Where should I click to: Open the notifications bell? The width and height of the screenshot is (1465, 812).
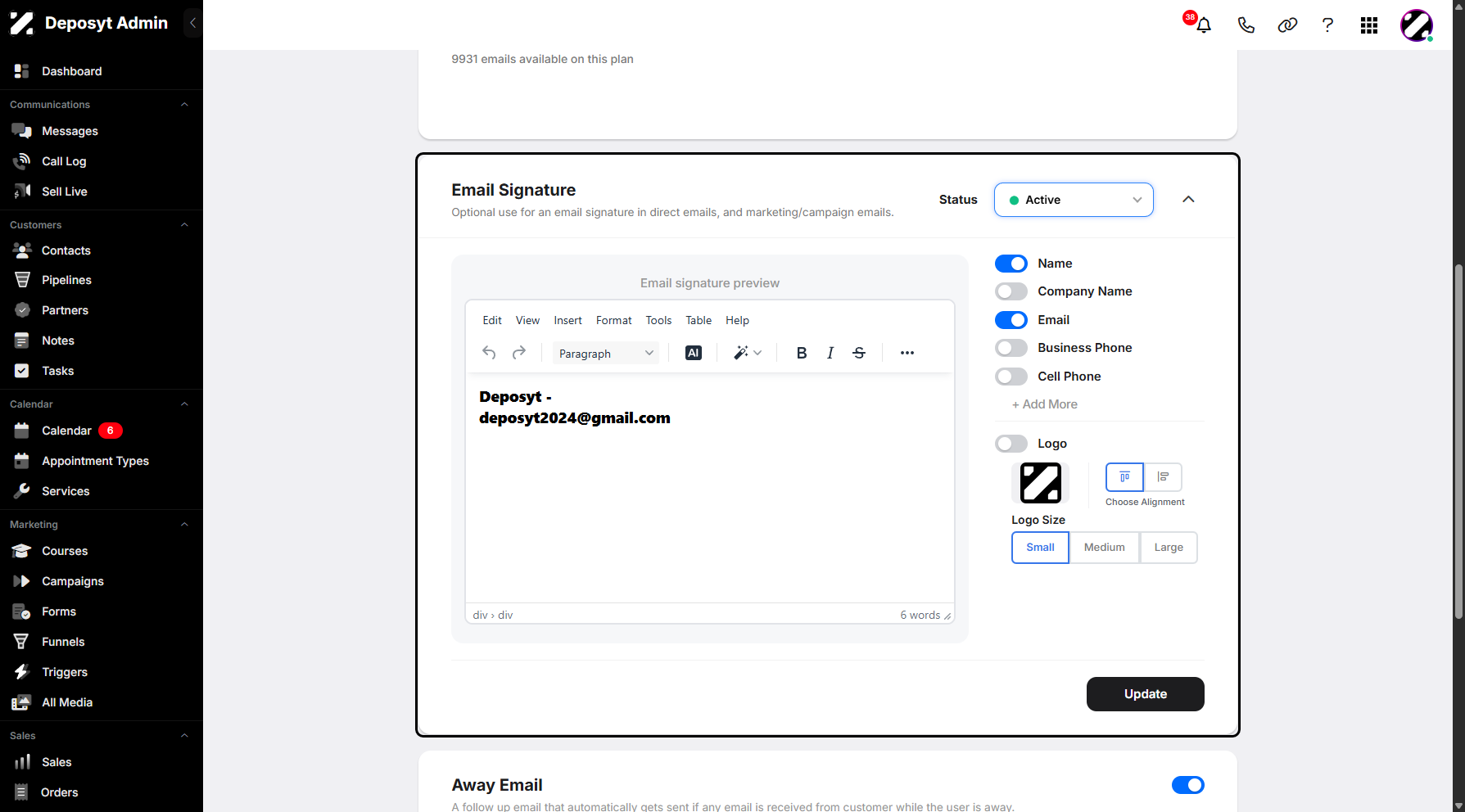tap(1203, 25)
